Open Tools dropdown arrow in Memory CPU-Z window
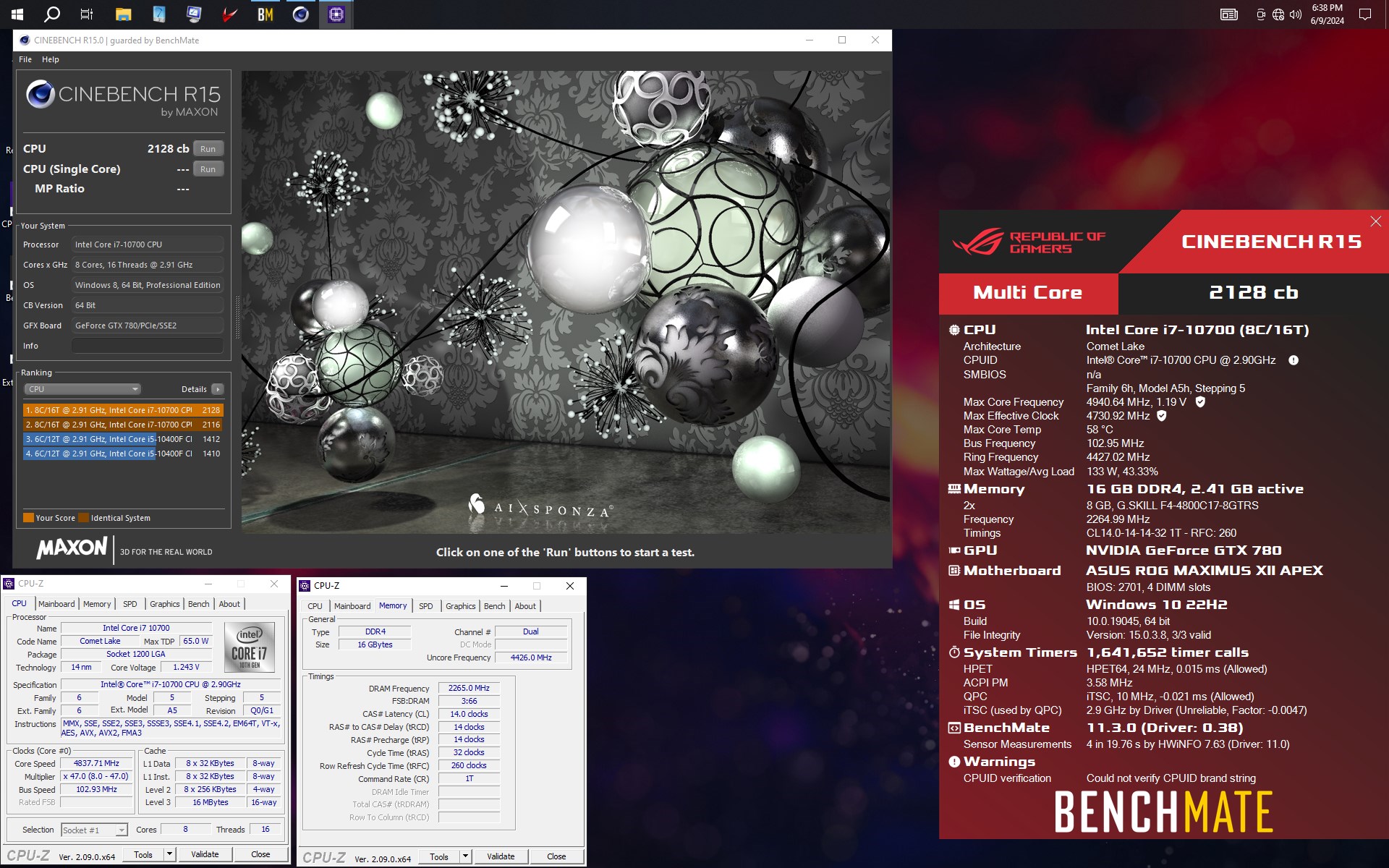The image size is (1389, 868). click(x=465, y=856)
